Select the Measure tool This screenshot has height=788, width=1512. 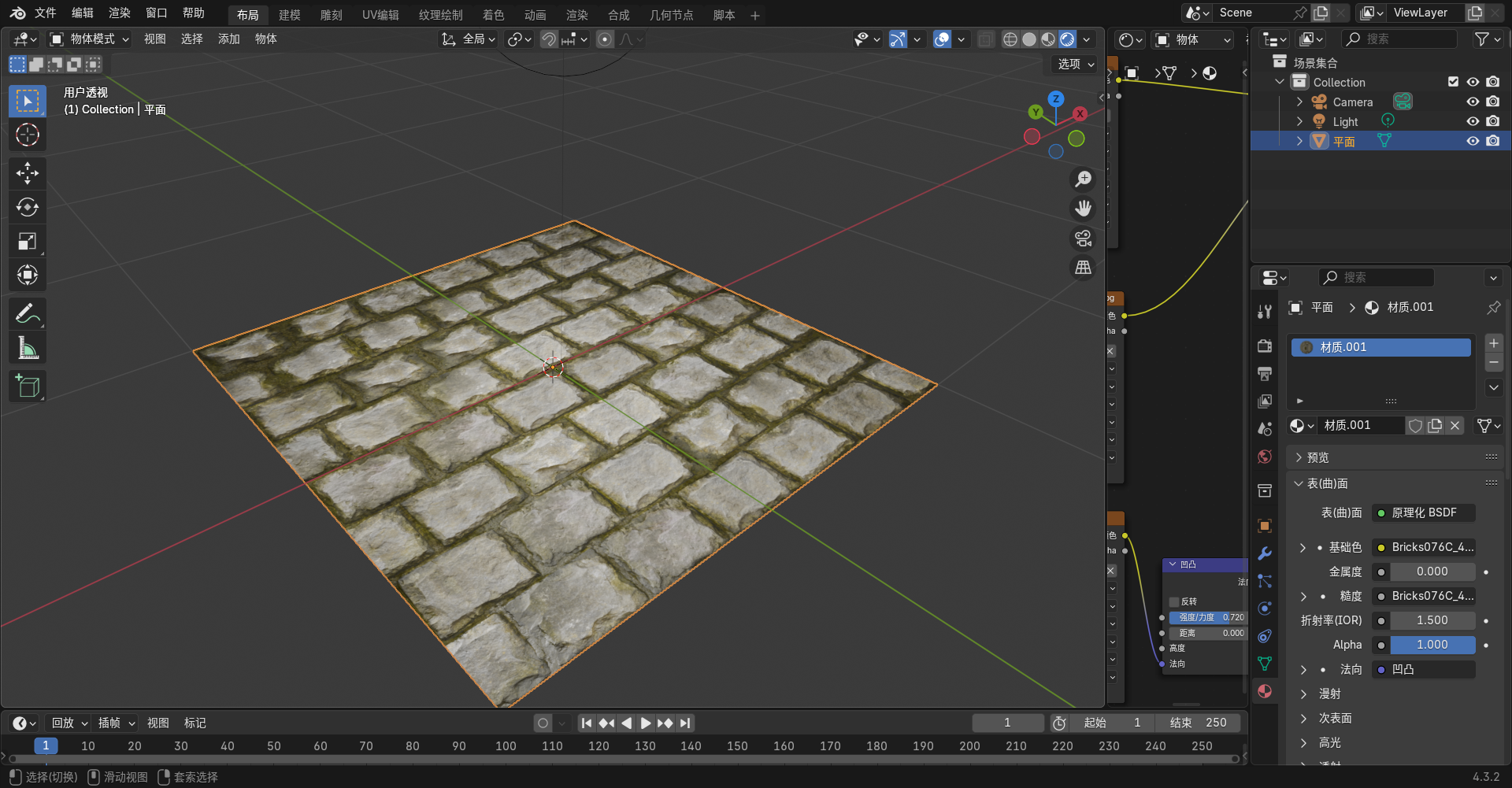click(x=28, y=348)
